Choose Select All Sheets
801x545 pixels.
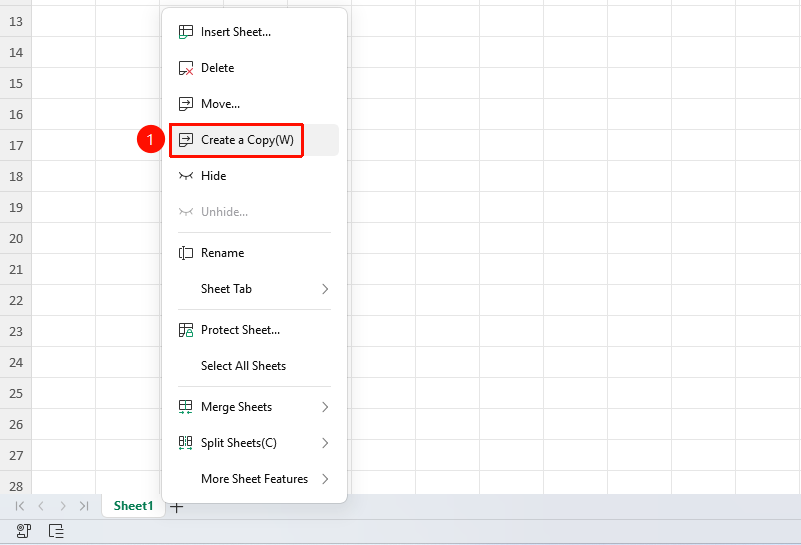tap(254, 366)
